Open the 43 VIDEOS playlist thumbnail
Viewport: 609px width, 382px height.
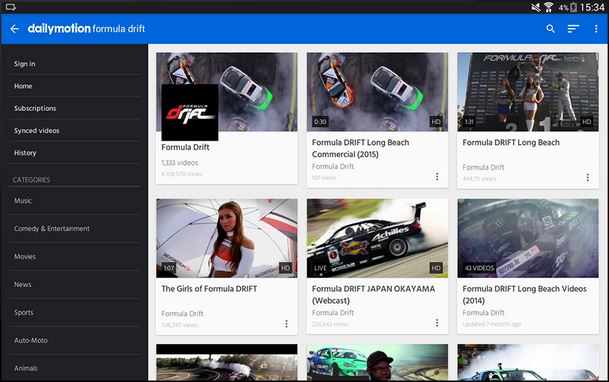pos(528,238)
